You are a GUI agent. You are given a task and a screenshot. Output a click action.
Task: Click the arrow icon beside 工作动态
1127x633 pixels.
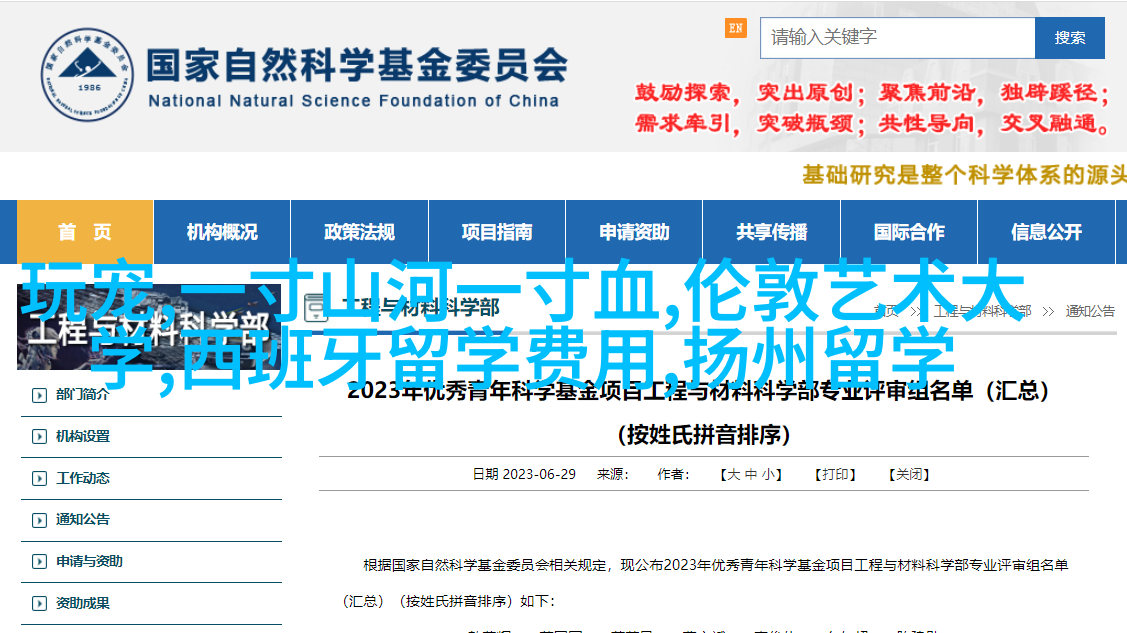(40, 479)
